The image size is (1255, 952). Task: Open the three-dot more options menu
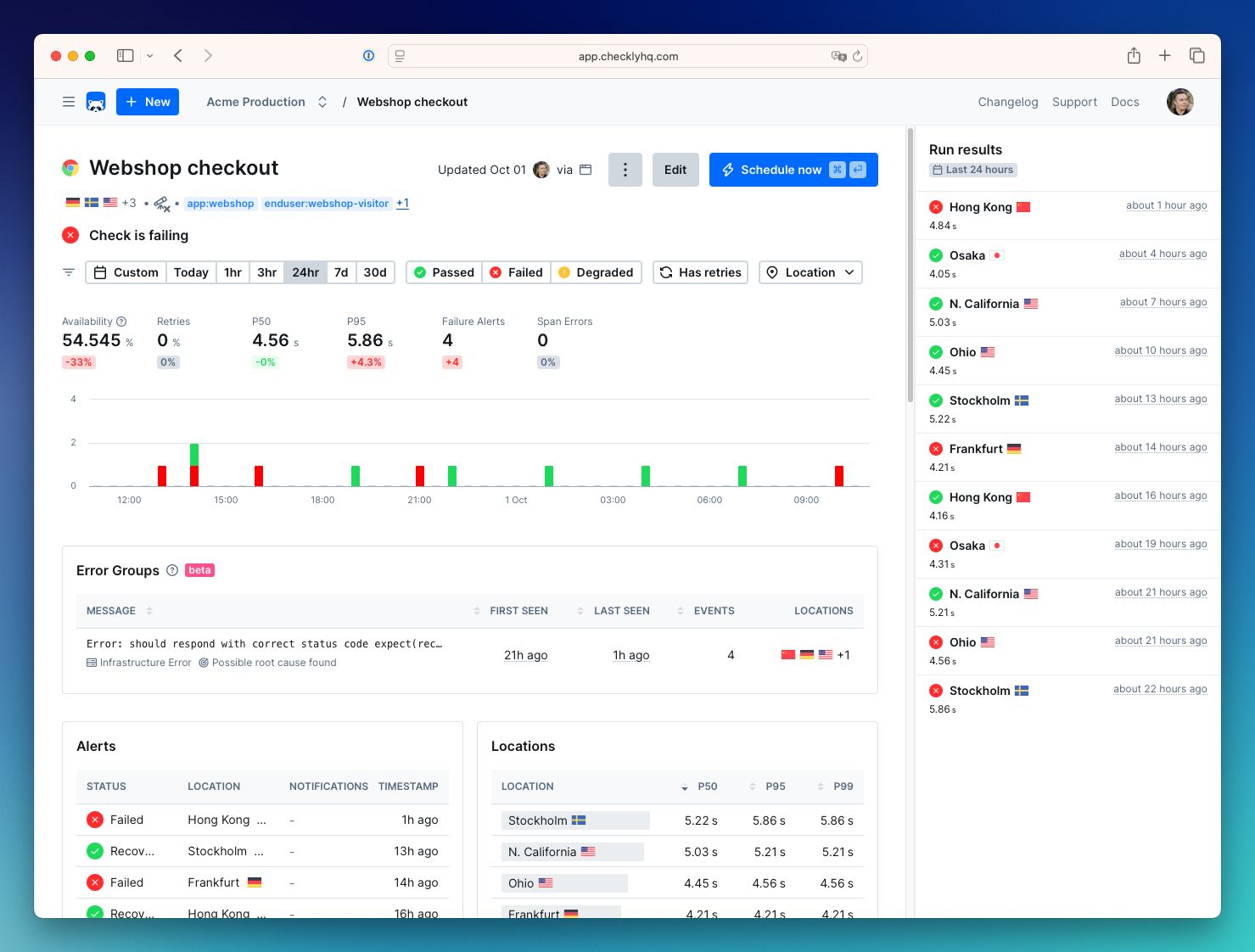[625, 170]
